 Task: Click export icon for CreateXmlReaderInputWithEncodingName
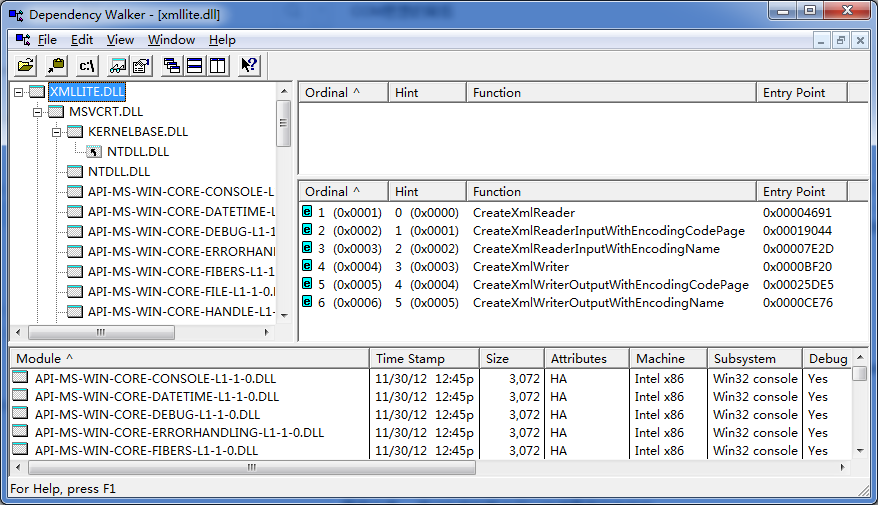tap(307, 247)
